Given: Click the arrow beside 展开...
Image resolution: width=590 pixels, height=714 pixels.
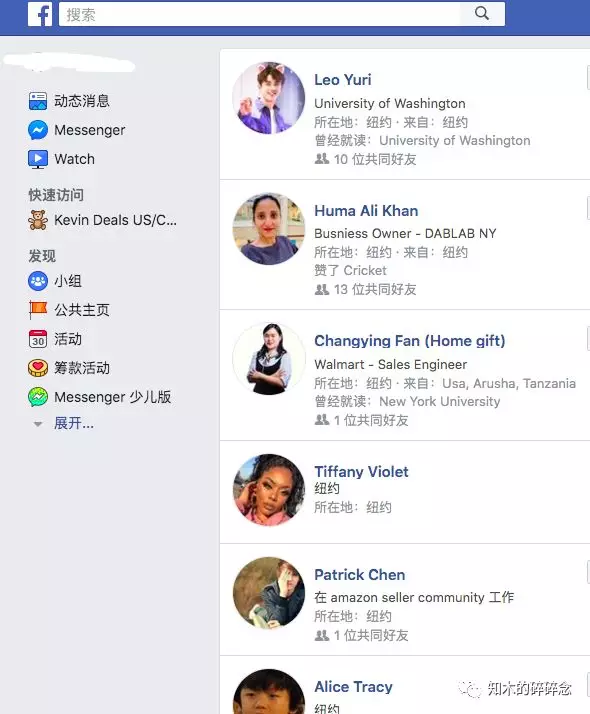Looking at the screenshot, I should (x=38, y=424).
